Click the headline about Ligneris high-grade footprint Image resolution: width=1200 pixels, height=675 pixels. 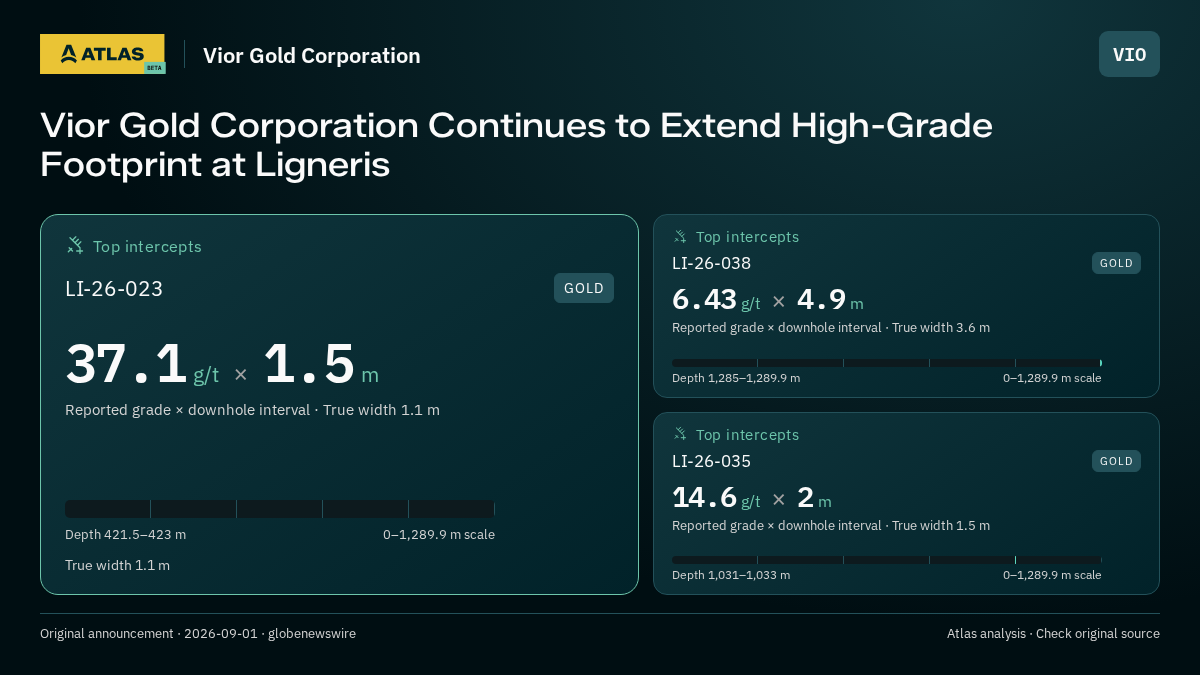(x=516, y=145)
